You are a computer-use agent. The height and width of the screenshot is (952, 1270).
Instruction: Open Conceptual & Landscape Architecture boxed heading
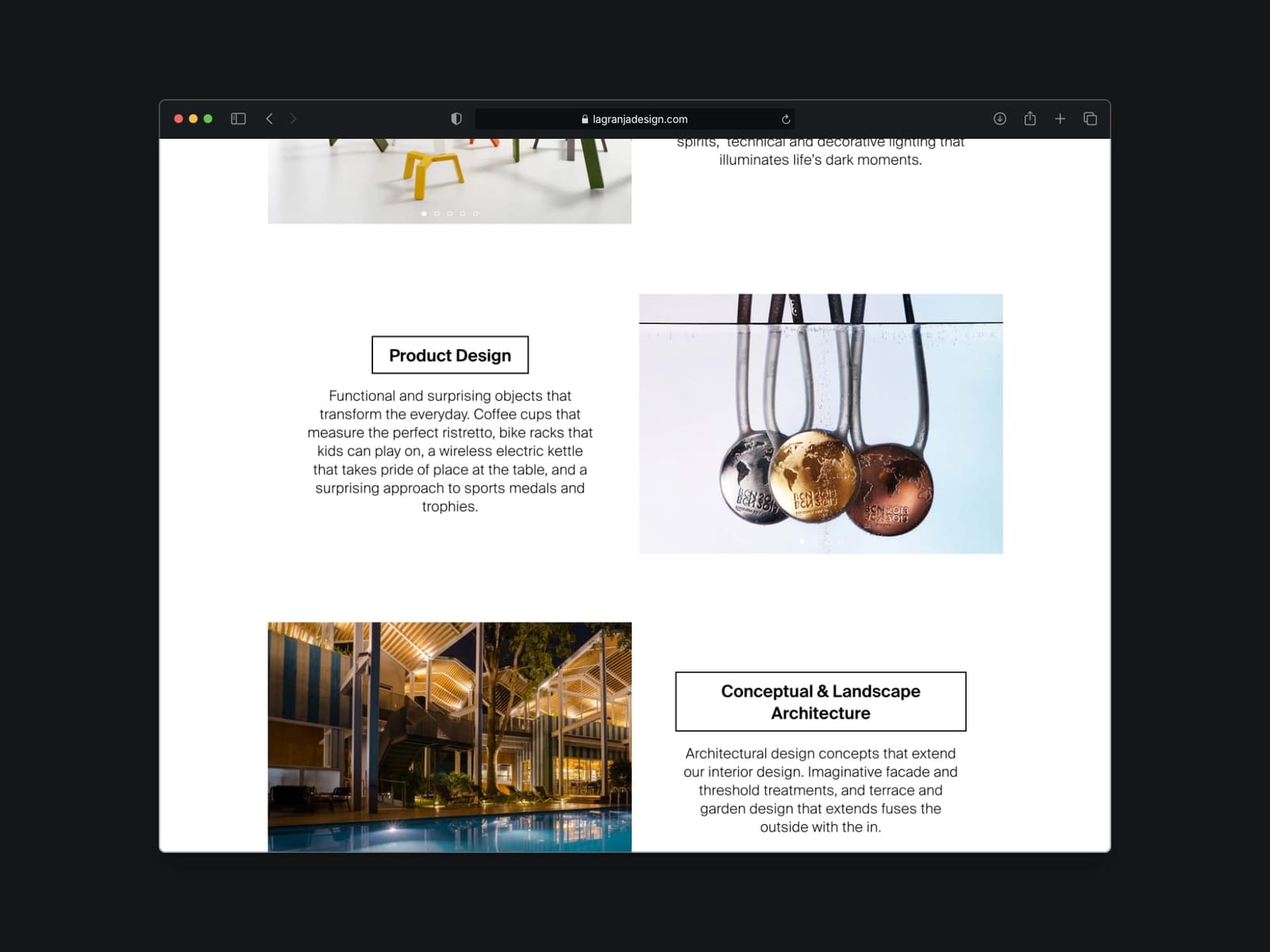point(821,702)
